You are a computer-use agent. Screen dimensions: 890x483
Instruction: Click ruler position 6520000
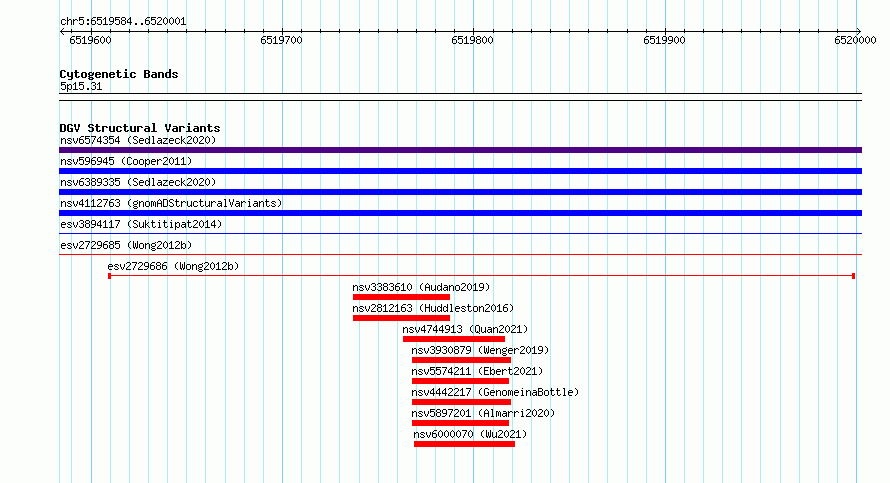coord(855,40)
